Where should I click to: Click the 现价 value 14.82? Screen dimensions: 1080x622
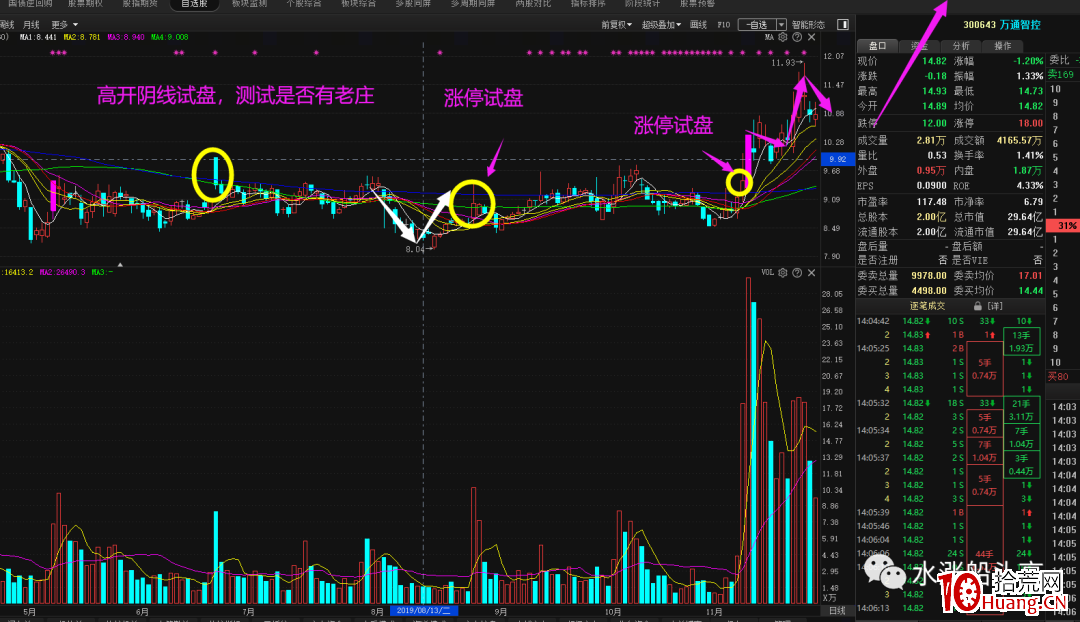pos(935,61)
